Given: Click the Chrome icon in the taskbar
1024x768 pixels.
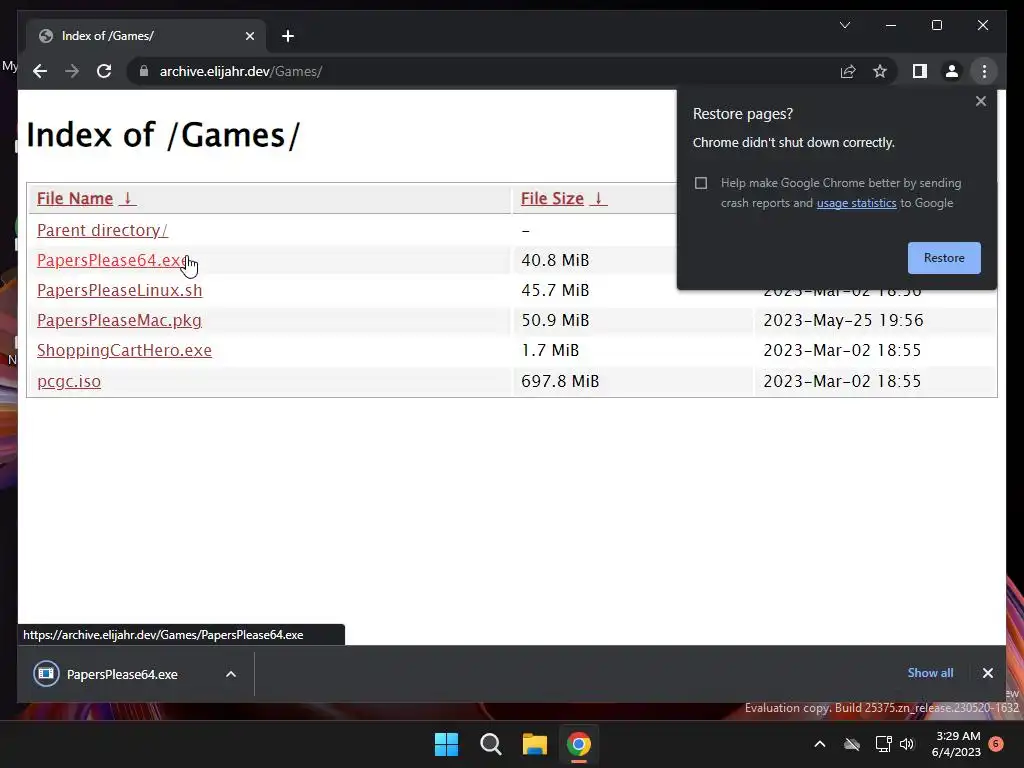Looking at the screenshot, I should coord(579,744).
